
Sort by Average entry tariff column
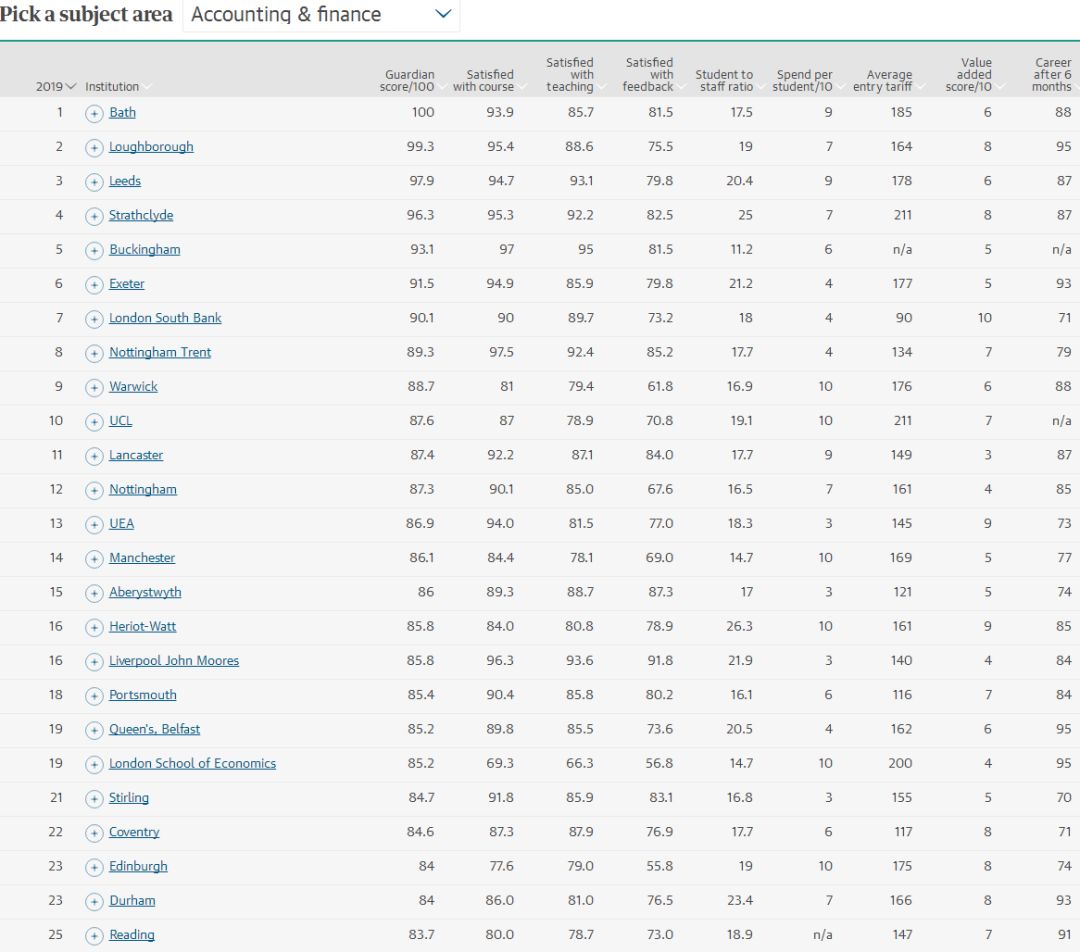click(x=888, y=81)
